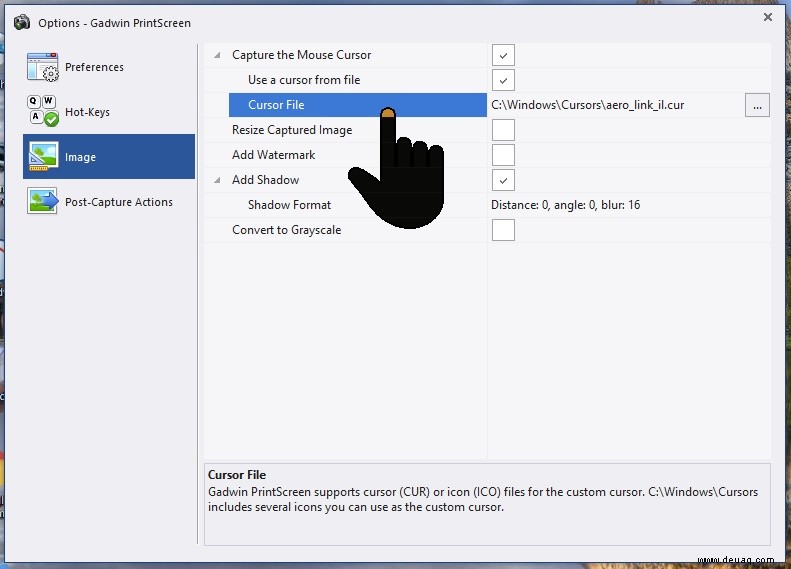This screenshot has height=569, width=791.
Task: Switch to Post-Capture Actions page
Action: coord(119,202)
